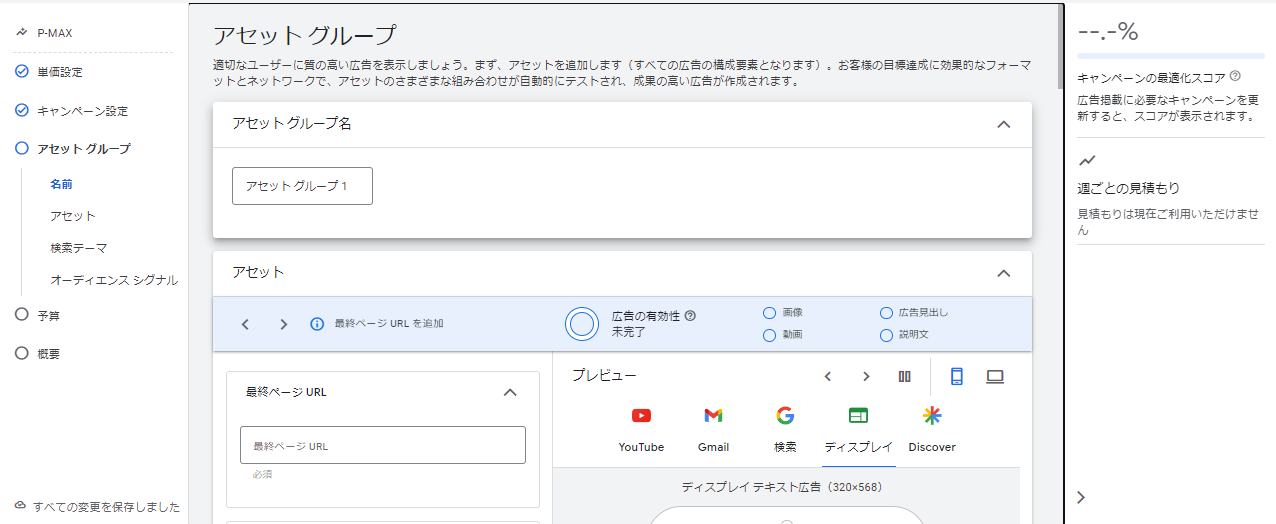Screen dimensions: 1276x524
Task: Select the YouTube preview tab label
Action: (x=641, y=447)
